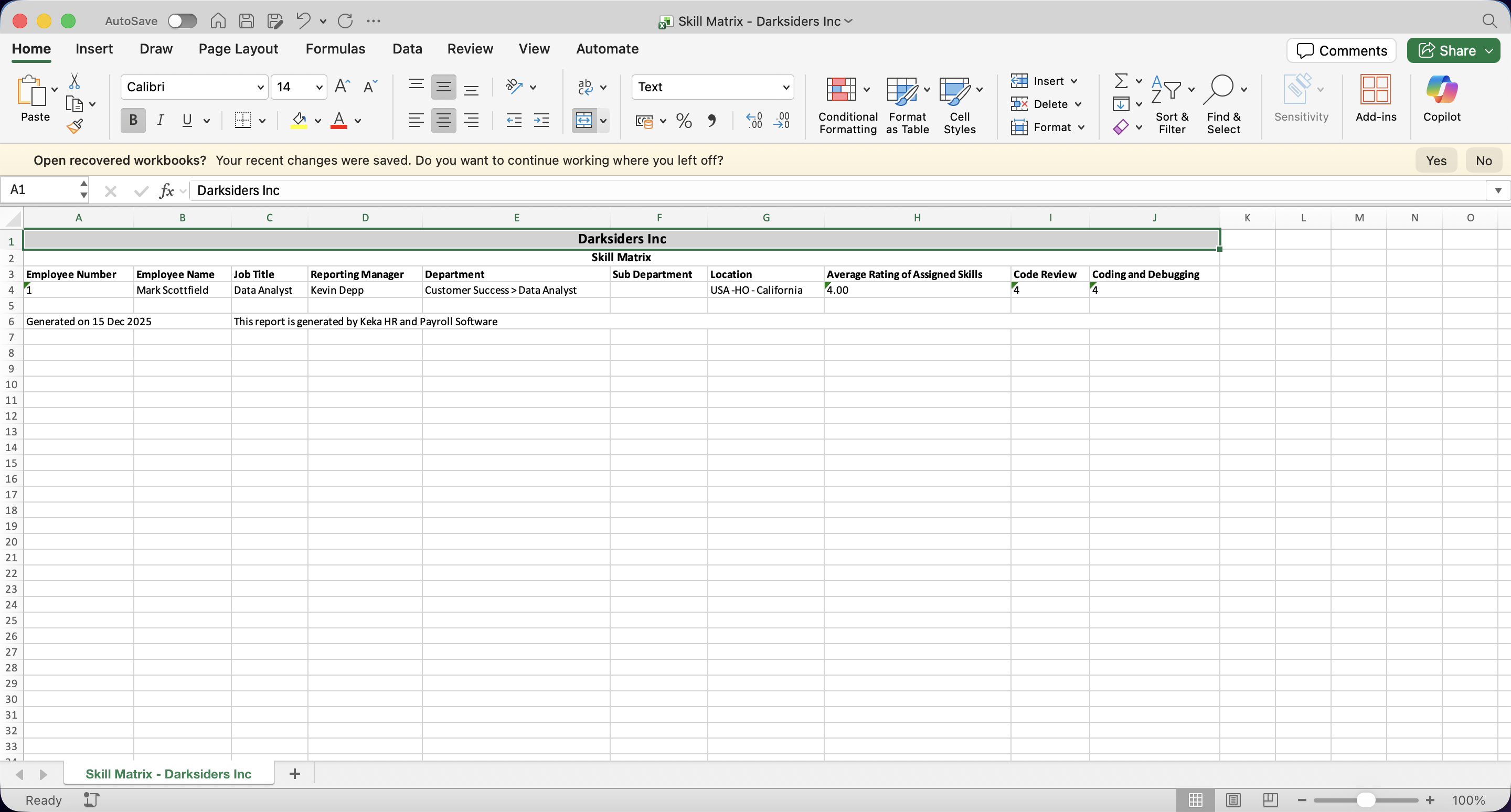Image resolution: width=1511 pixels, height=812 pixels.
Task: Open the Page Layout tab
Action: click(x=238, y=49)
